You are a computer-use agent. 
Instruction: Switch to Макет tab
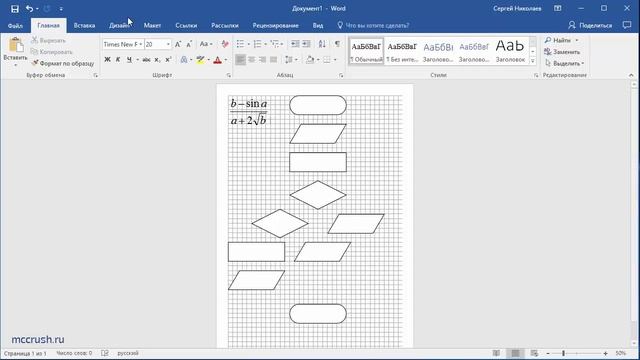click(x=152, y=25)
